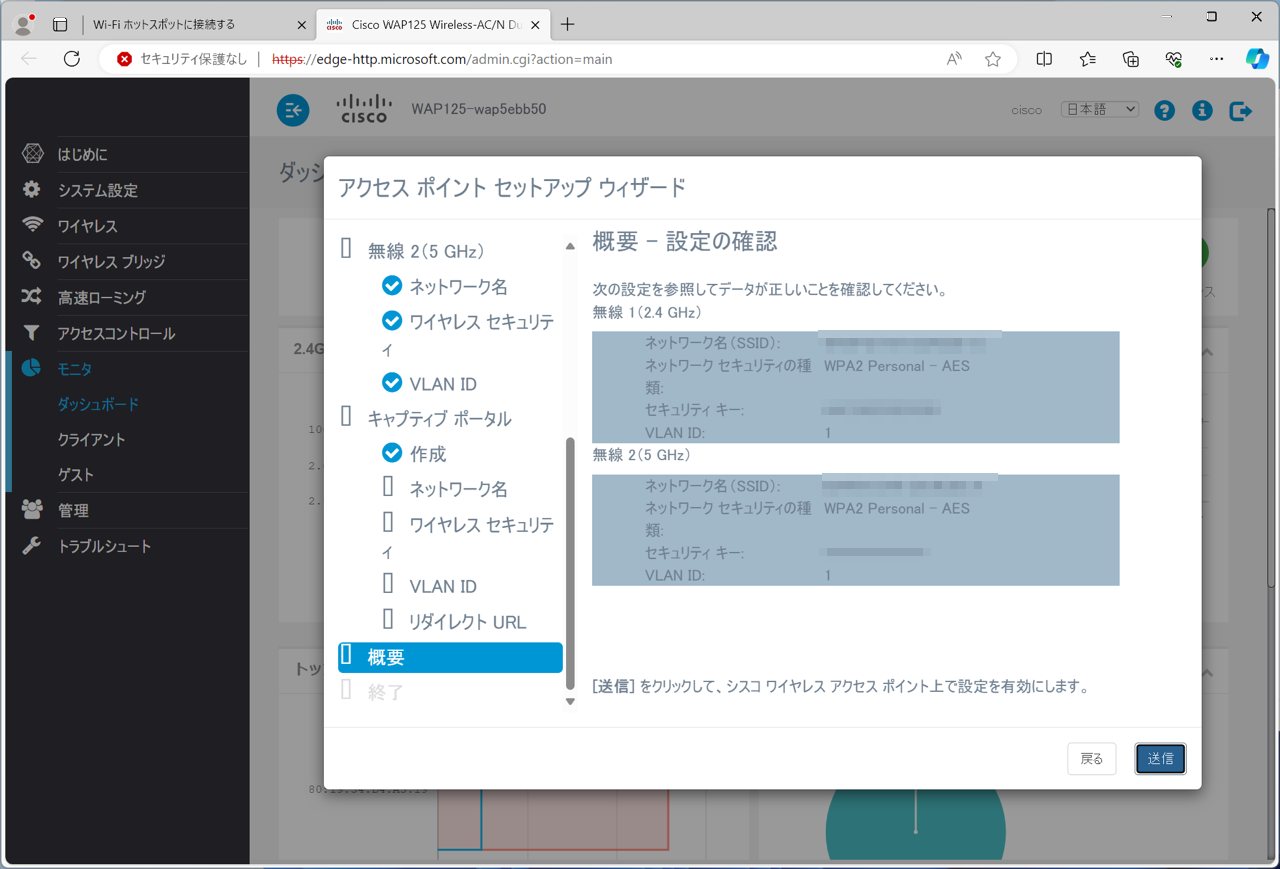Open the split screen icon

coord(1044,59)
